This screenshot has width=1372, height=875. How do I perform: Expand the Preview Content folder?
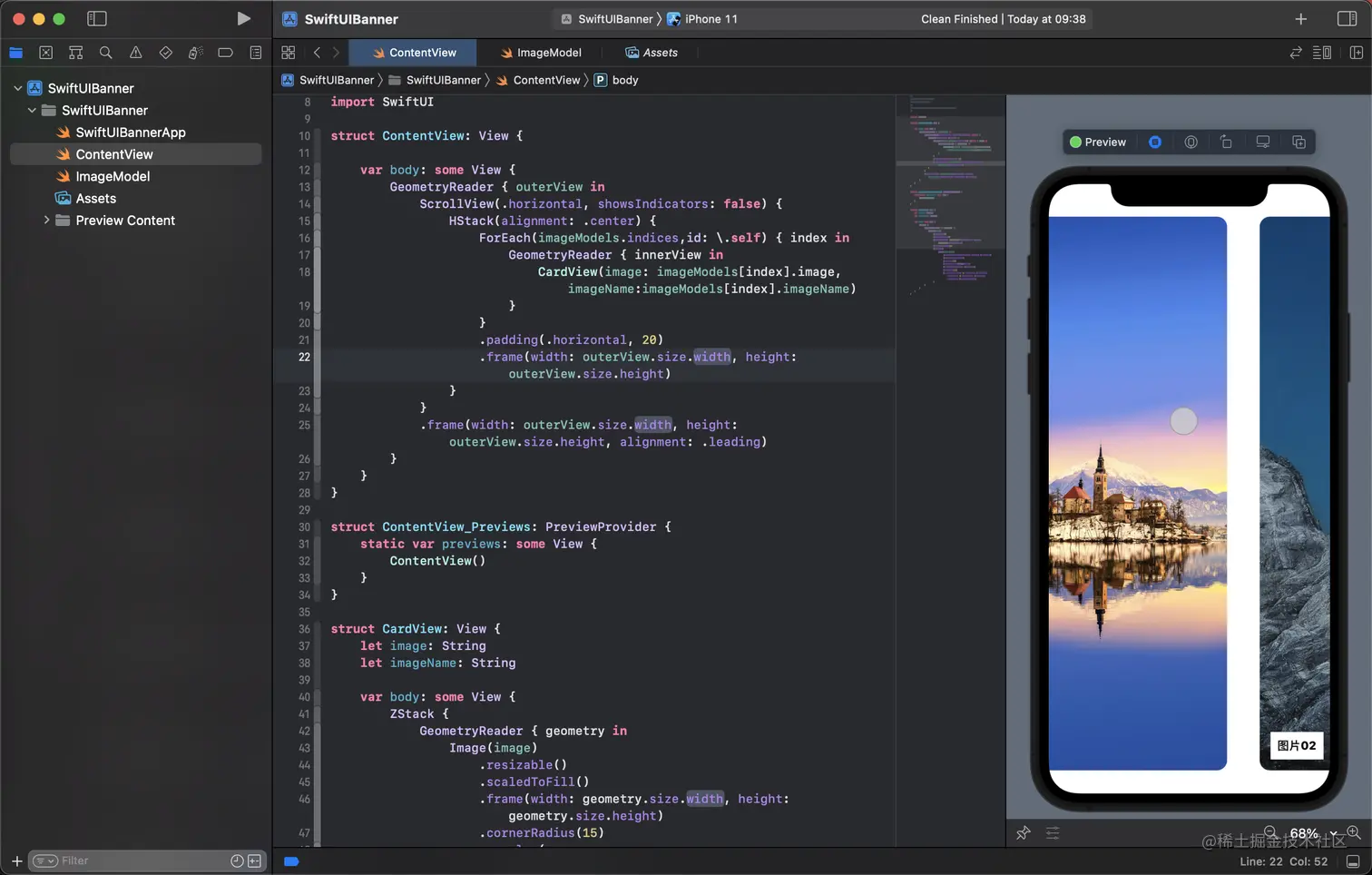click(46, 220)
